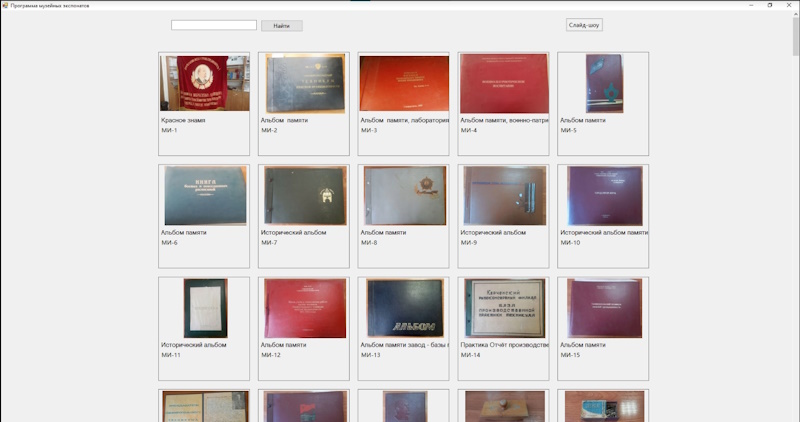Viewport: 800px width, 422px height.
Task: Open the red album thumbnail МИ-3
Action: (x=404, y=83)
